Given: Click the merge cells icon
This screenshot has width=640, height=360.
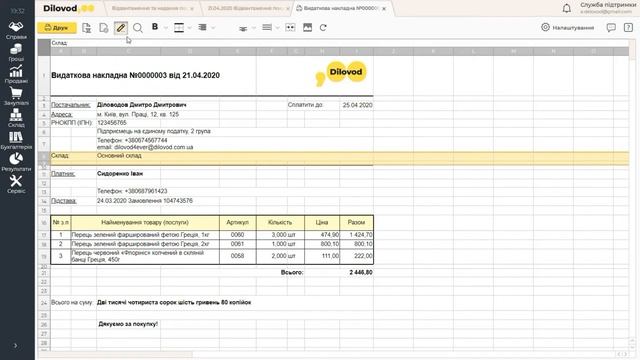Looking at the screenshot, I should (x=290, y=27).
